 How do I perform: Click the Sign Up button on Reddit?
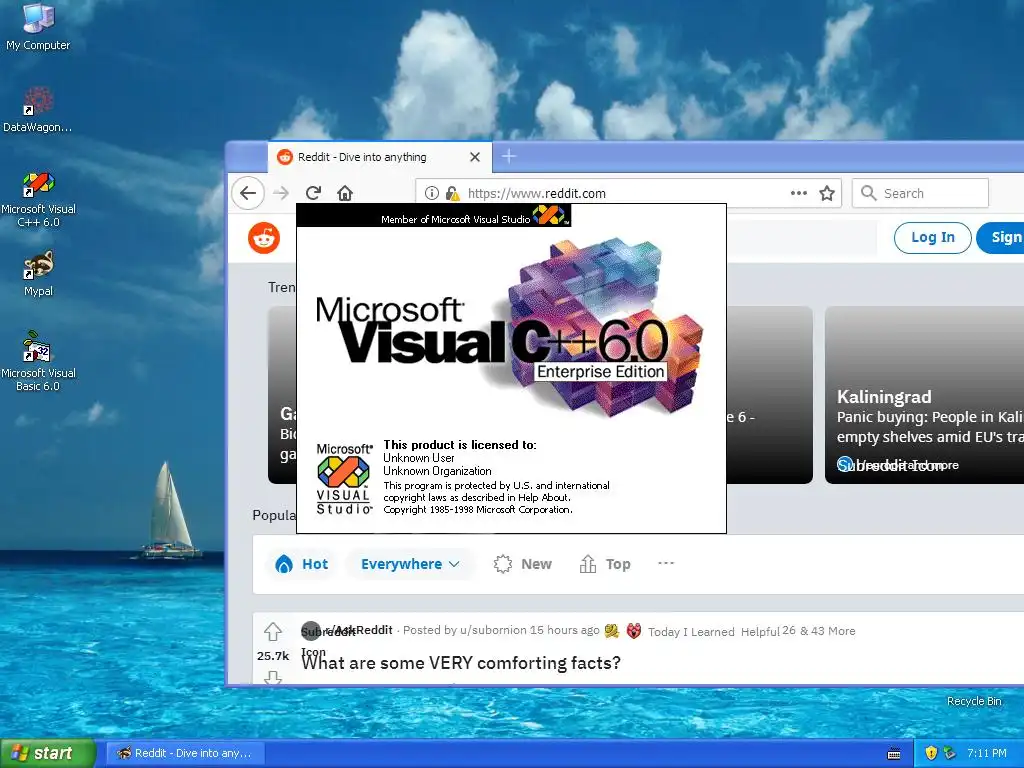pyautogui.click(x=1000, y=238)
